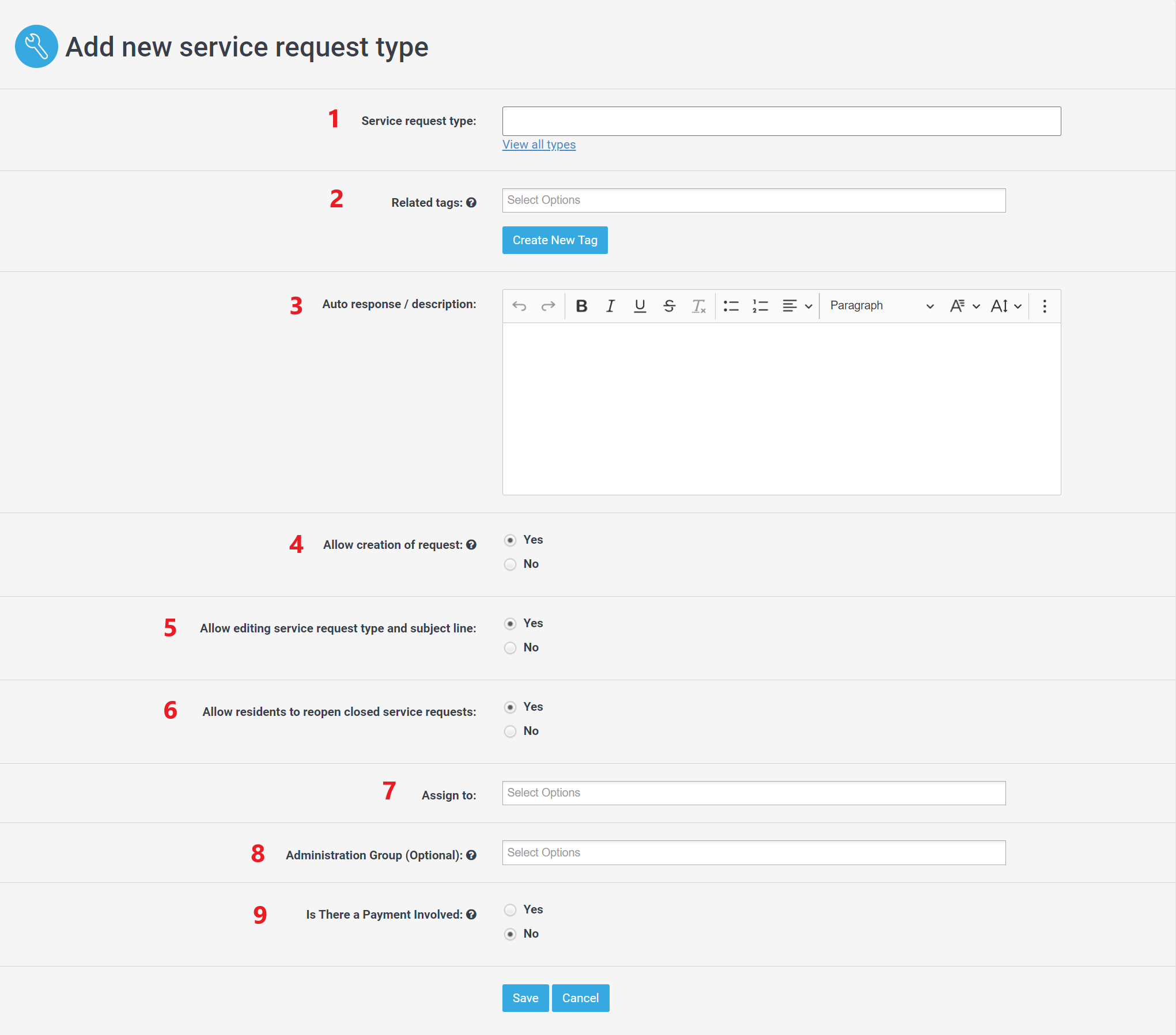Redo an edit in the description editor

547,306
